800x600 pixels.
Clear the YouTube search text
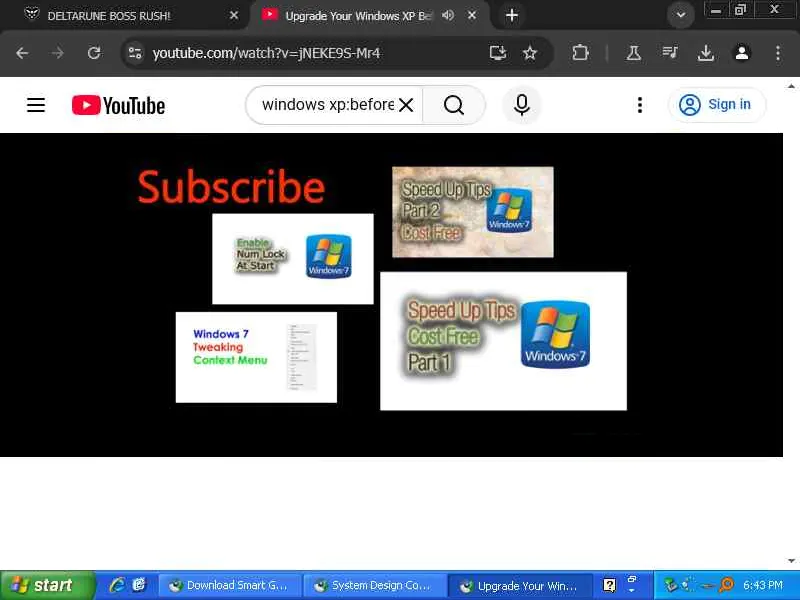[x=406, y=105]
